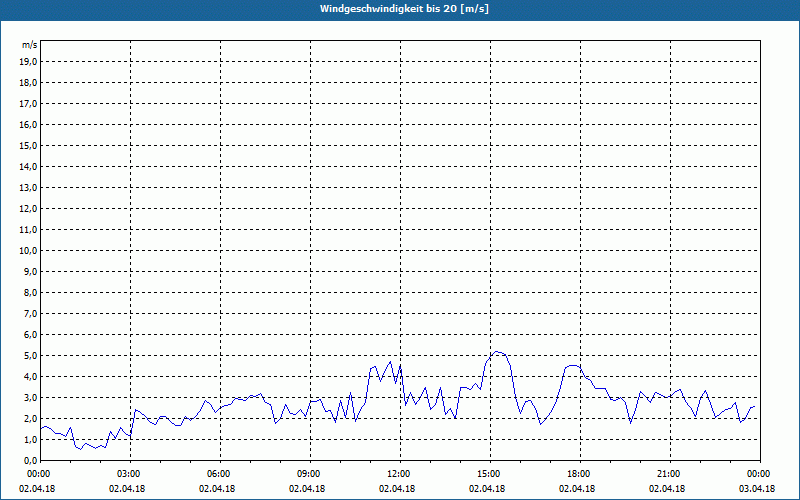
Task: Click the '0,0' y-axis label
Action: pyautogui.click(x=30, y=460)
